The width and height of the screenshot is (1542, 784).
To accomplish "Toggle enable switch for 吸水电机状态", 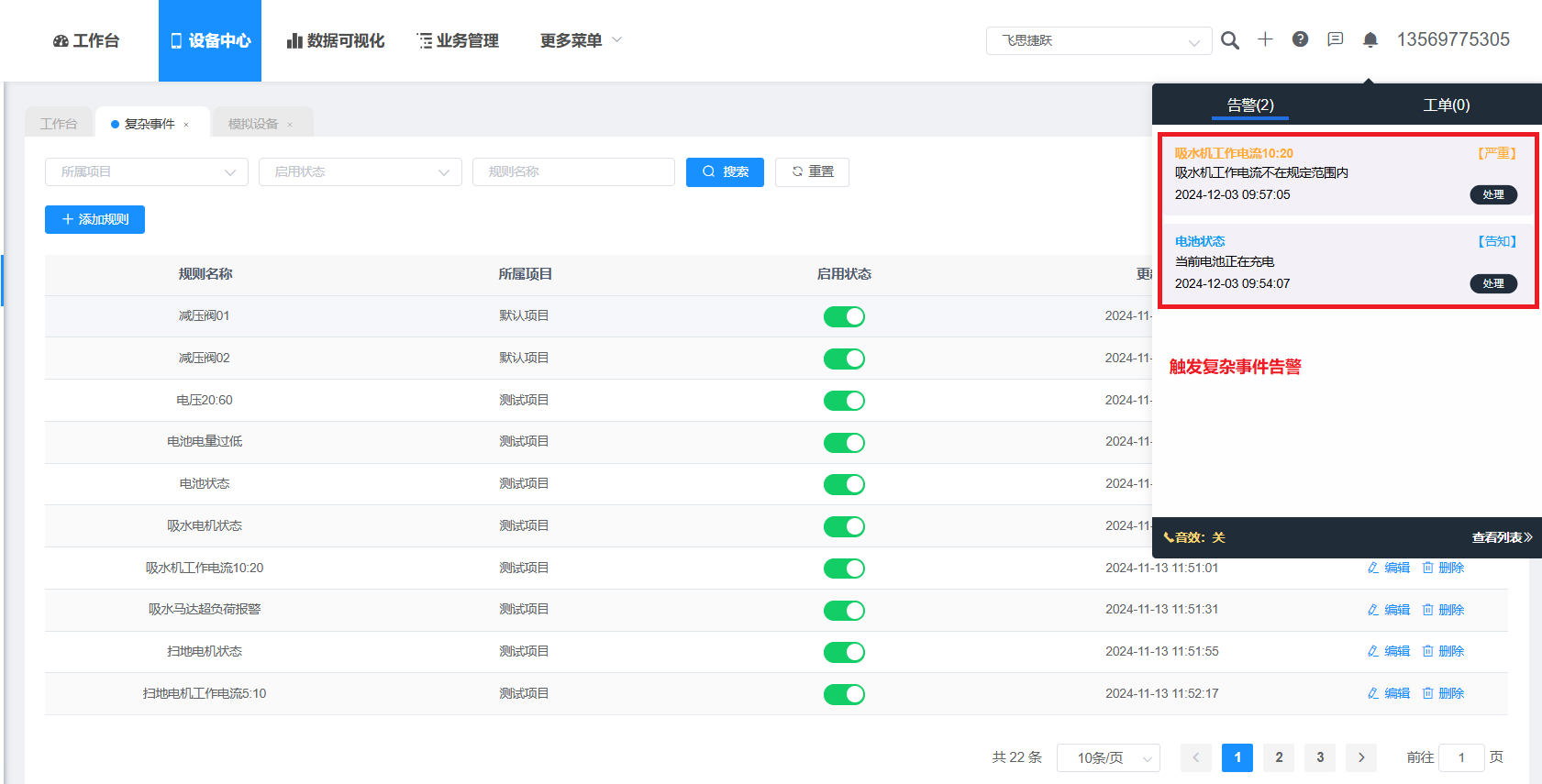I will click(x=844, y=526).
